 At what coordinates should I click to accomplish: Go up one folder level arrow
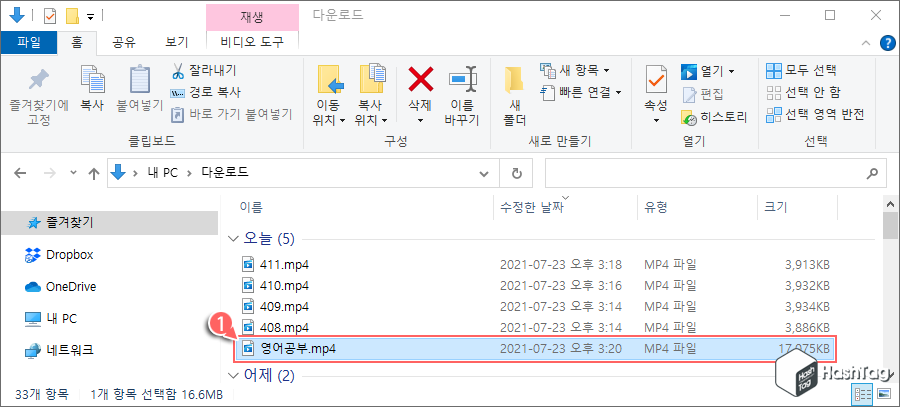(94, 173)
